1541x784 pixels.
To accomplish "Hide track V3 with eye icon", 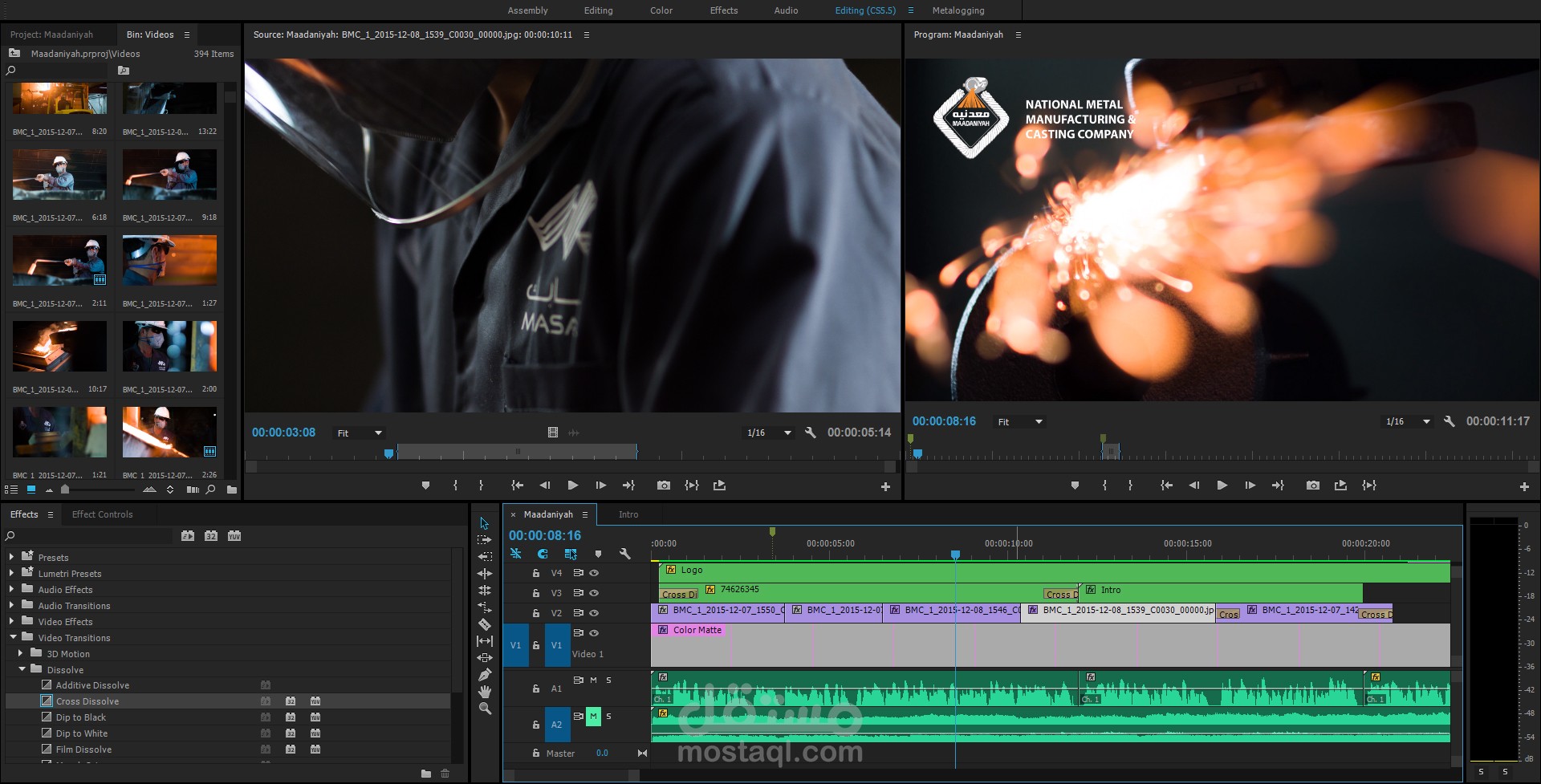I will coord(595,593).
